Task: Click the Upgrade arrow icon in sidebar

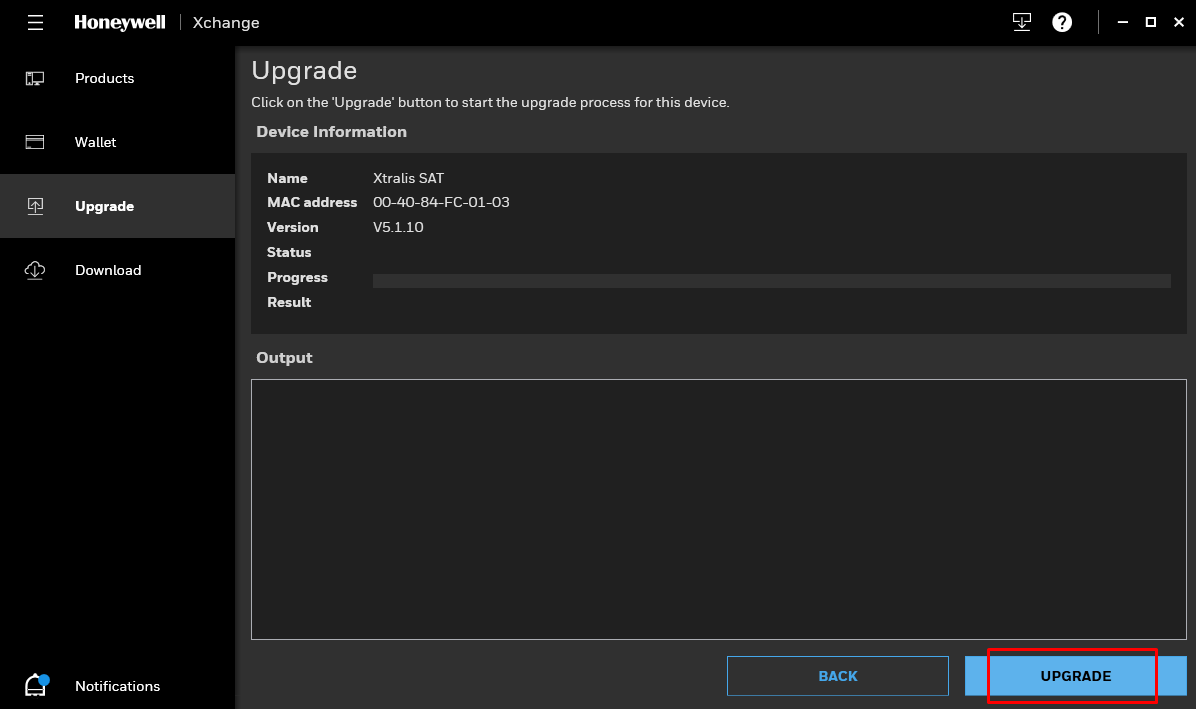Action: [x=35, y=206]
